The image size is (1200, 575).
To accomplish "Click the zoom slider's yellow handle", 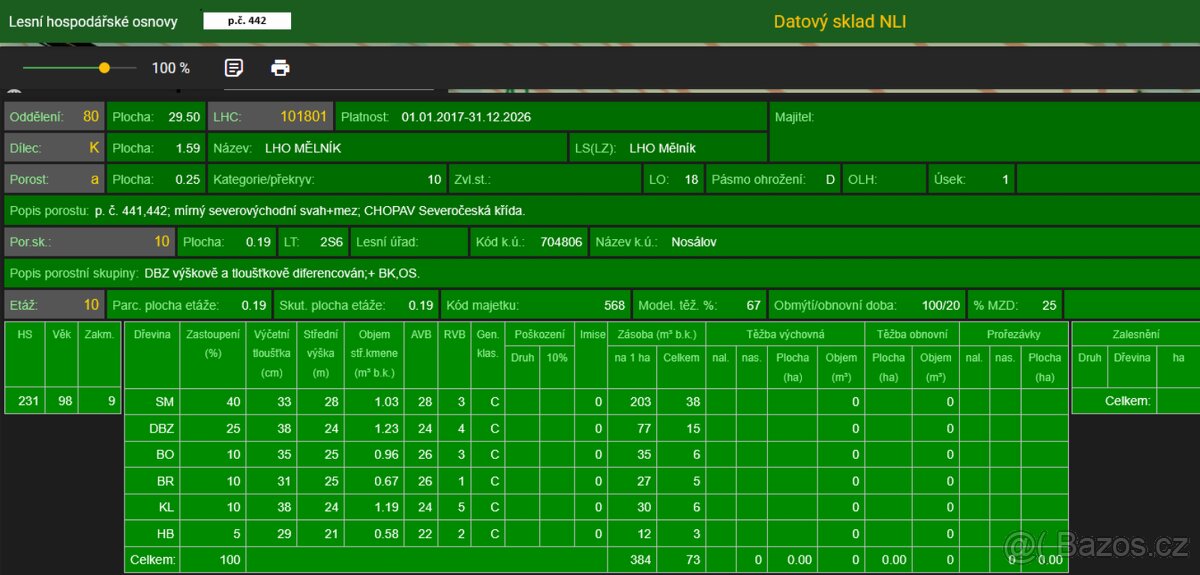I will (104, 68).
